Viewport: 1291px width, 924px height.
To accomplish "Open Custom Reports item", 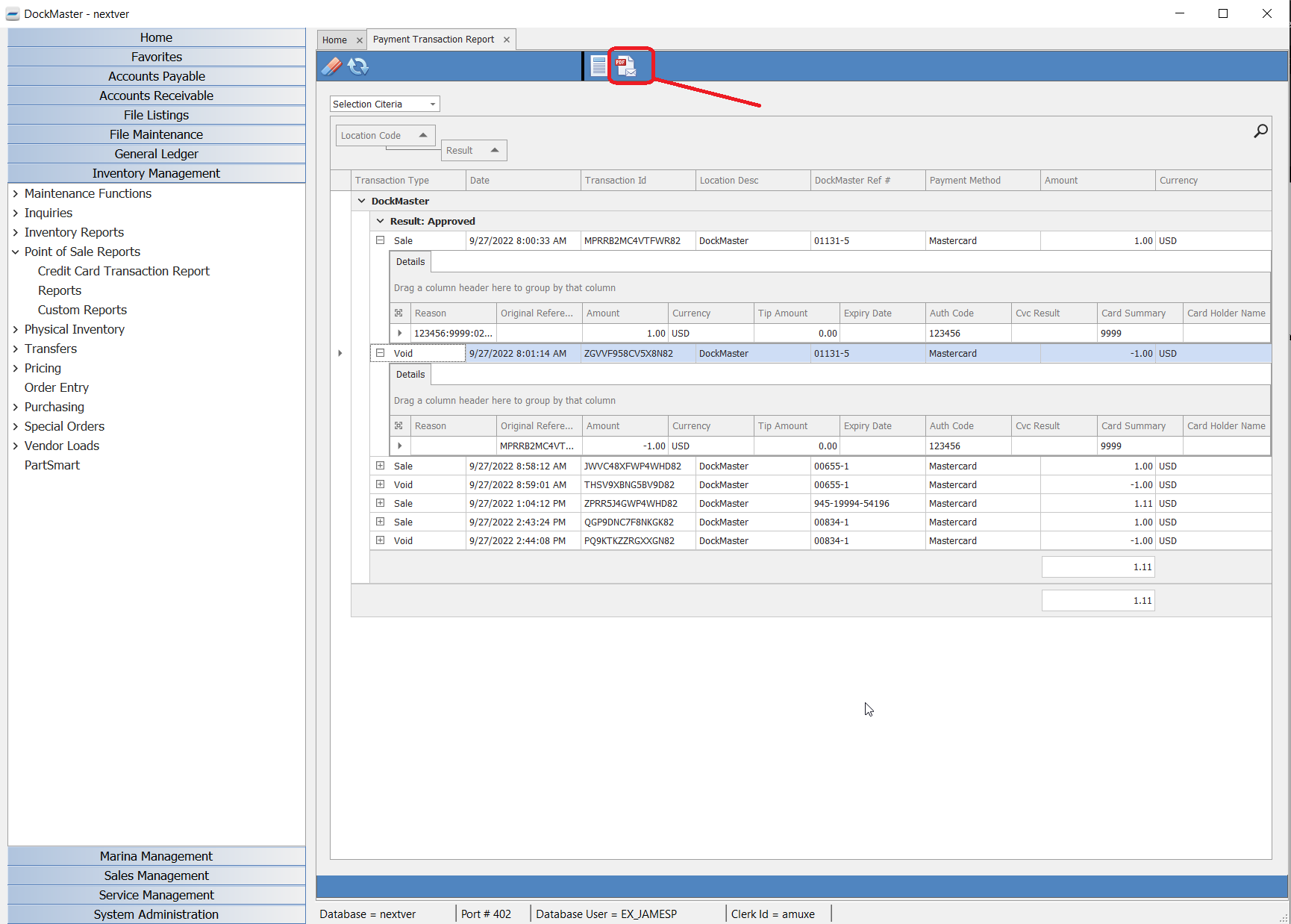I will click(x=82, y=310).
